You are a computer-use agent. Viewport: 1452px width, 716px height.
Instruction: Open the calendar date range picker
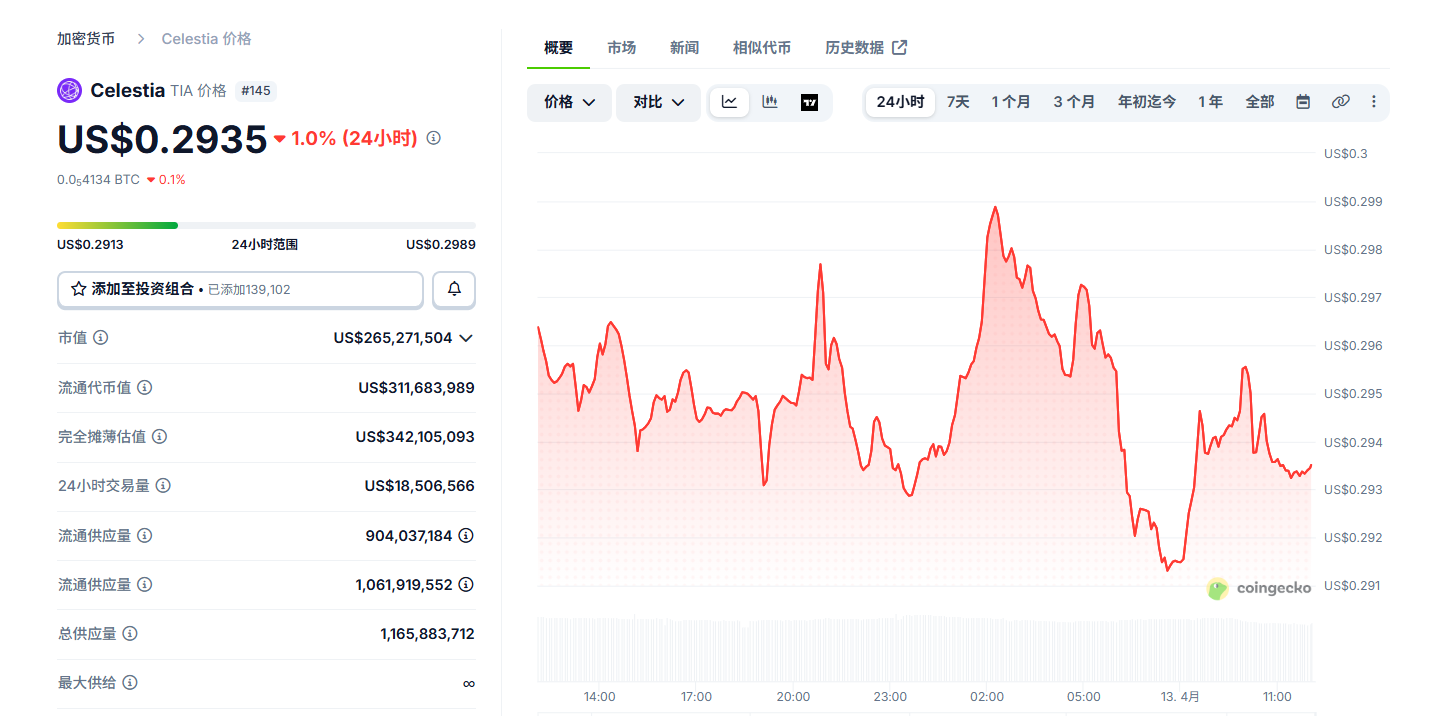(1303, 102)
